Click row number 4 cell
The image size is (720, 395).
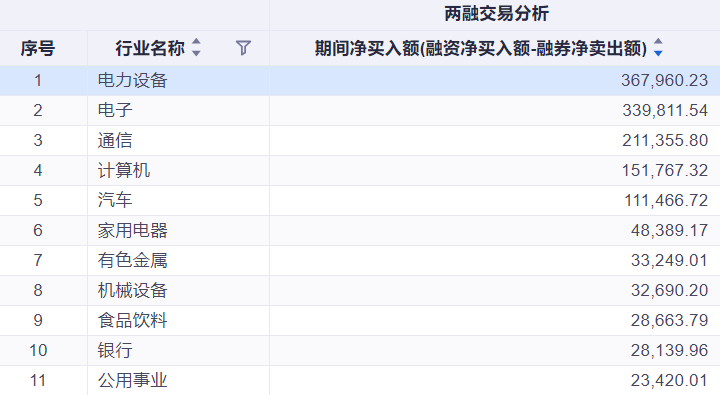click(43, 170)
